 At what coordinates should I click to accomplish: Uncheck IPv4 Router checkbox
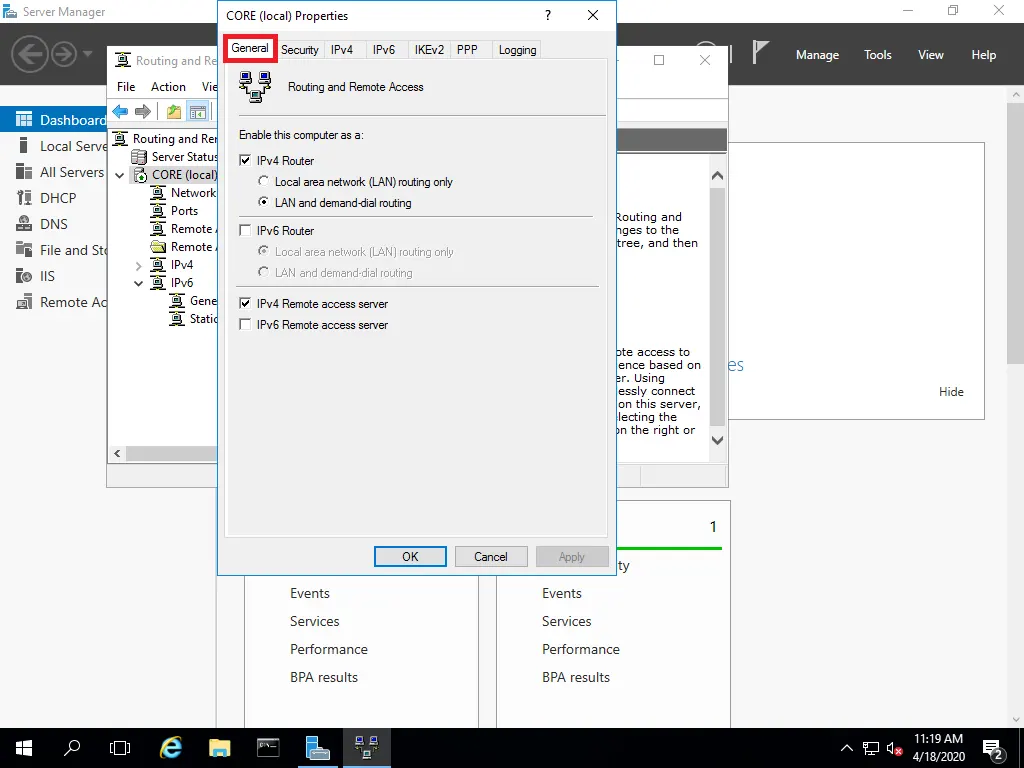pyautogui.click(x=245, y=161)
